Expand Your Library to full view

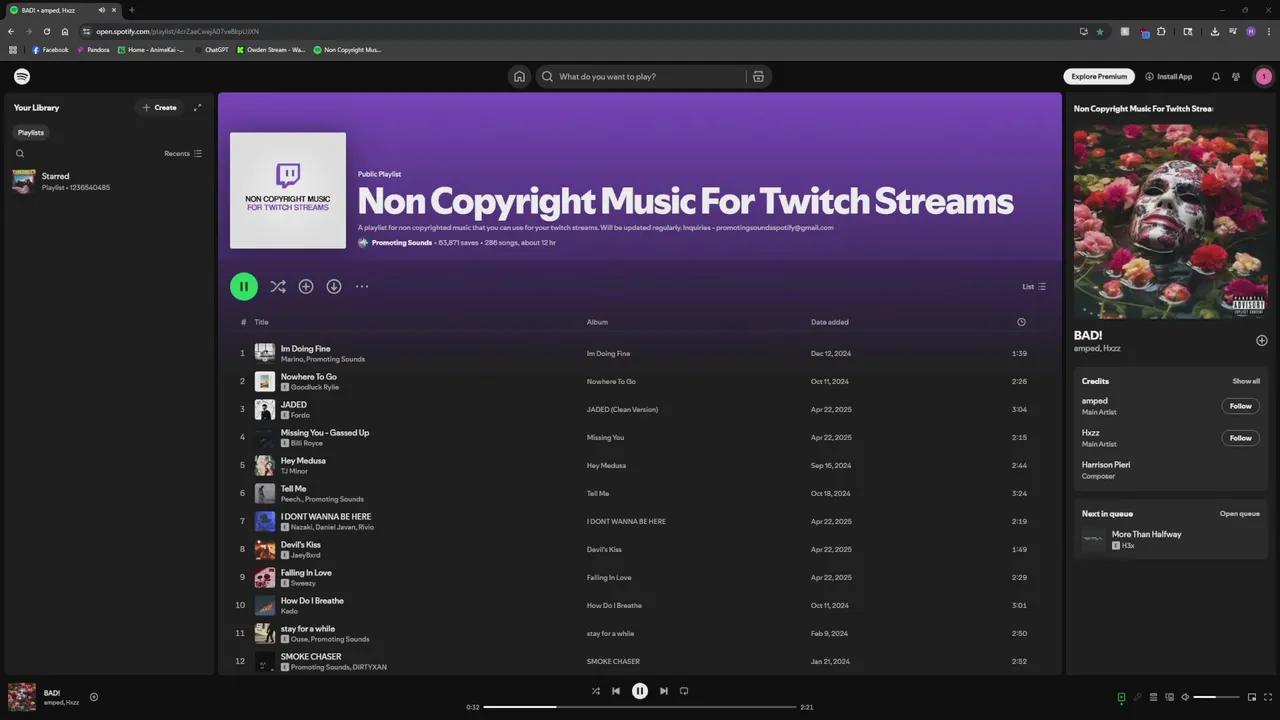point(197,107)
